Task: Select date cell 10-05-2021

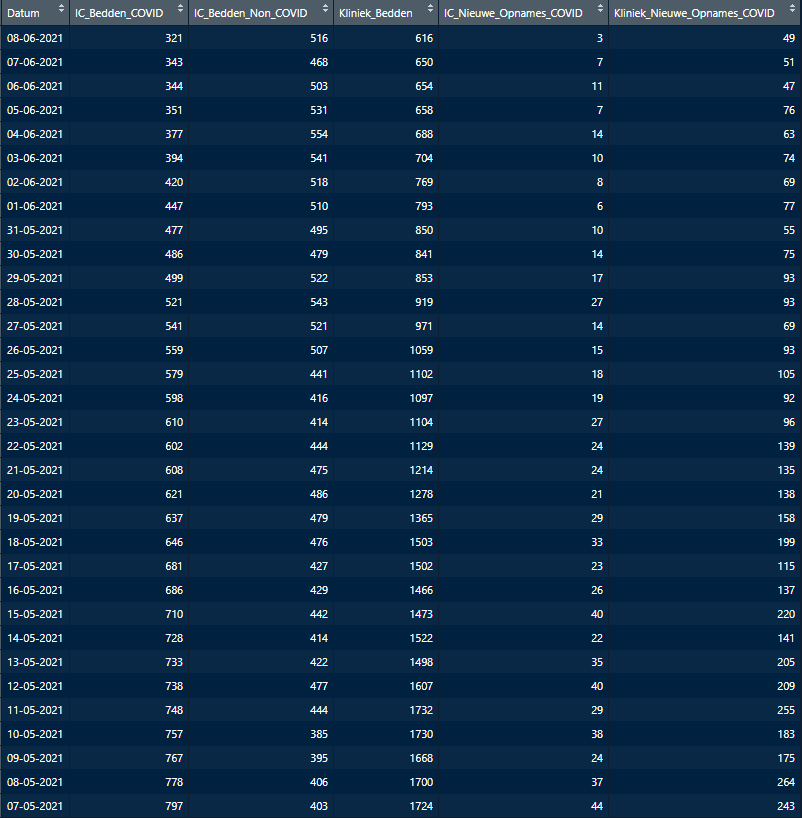Action: pos(35,734)
